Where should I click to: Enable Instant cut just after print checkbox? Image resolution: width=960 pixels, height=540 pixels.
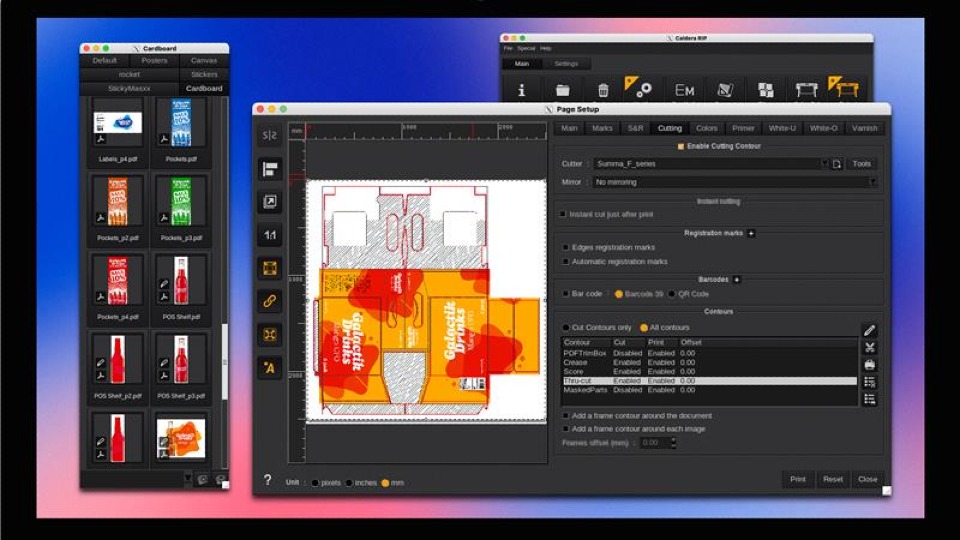click(563, 214)
